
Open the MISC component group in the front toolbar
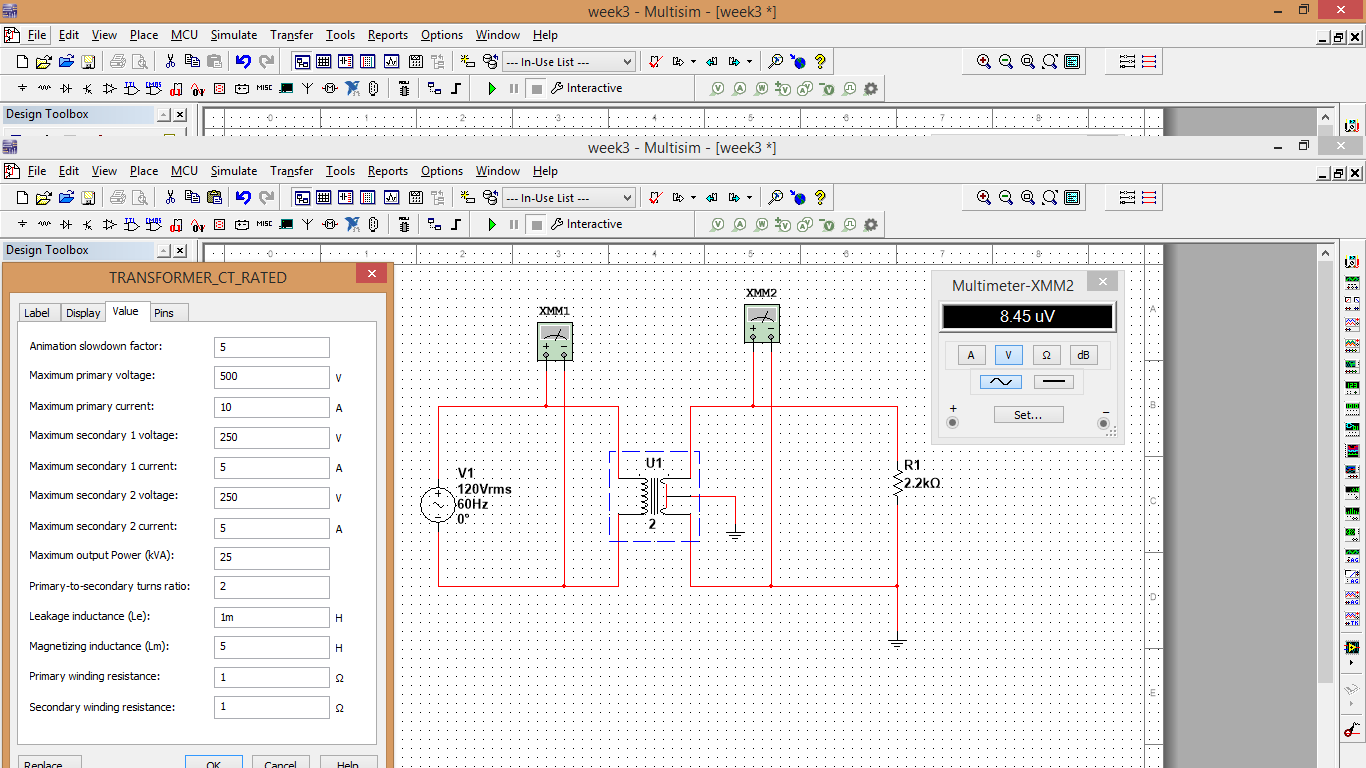coord(264,224)
